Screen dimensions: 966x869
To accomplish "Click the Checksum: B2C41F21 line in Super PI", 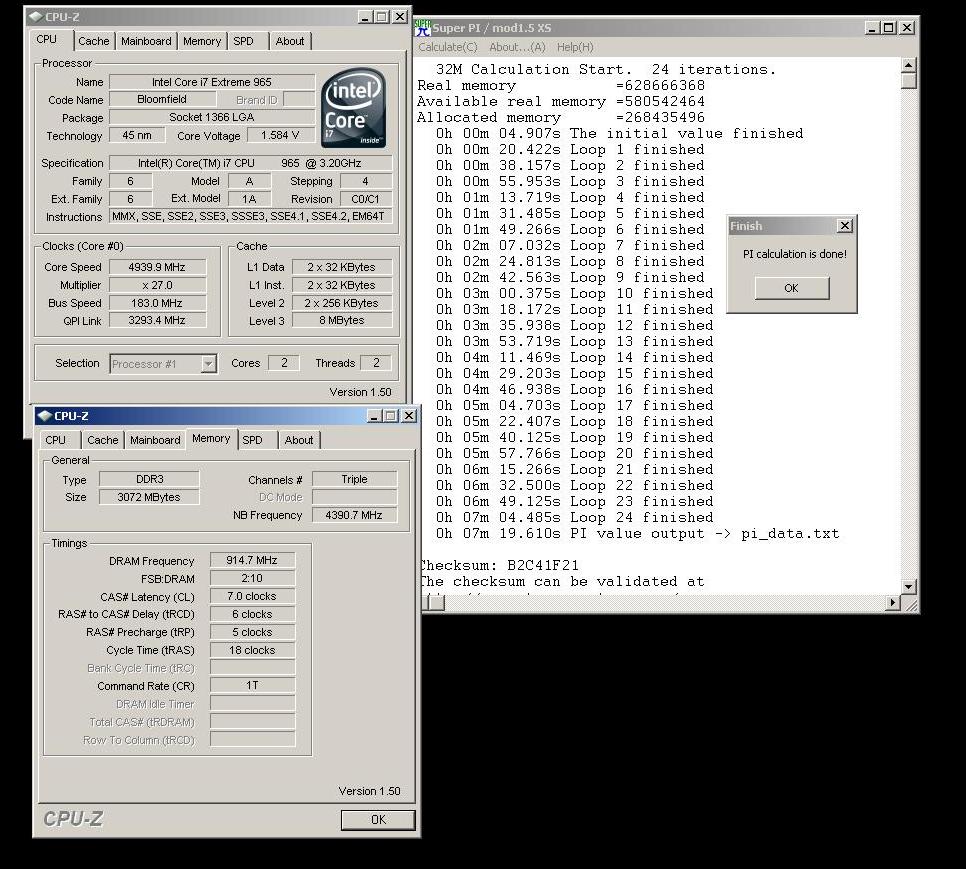I will coord(500,565).
